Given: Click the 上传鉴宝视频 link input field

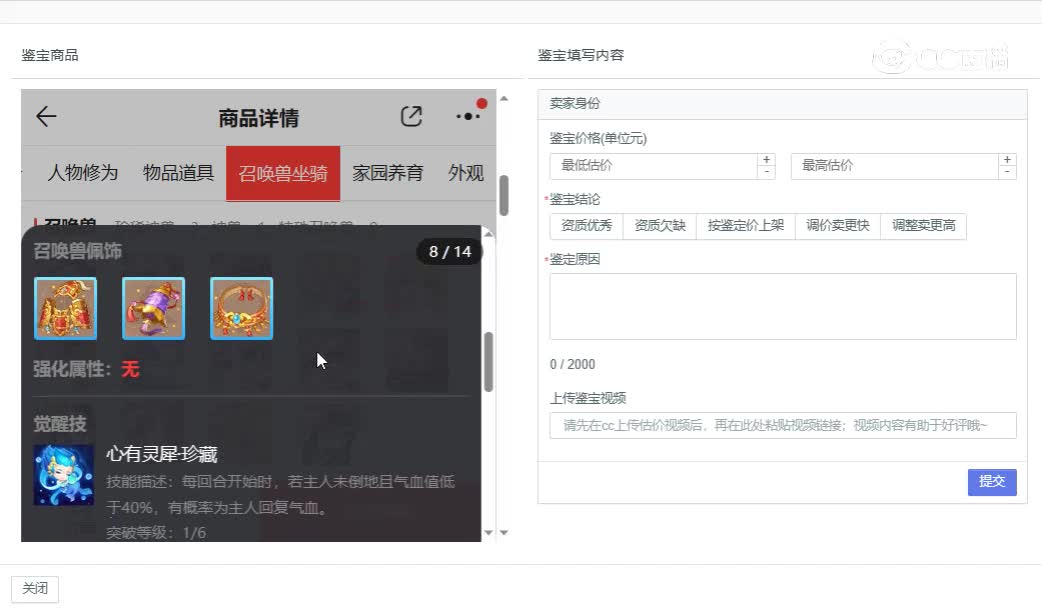Looking at the screenshot, I should [783, 426].
